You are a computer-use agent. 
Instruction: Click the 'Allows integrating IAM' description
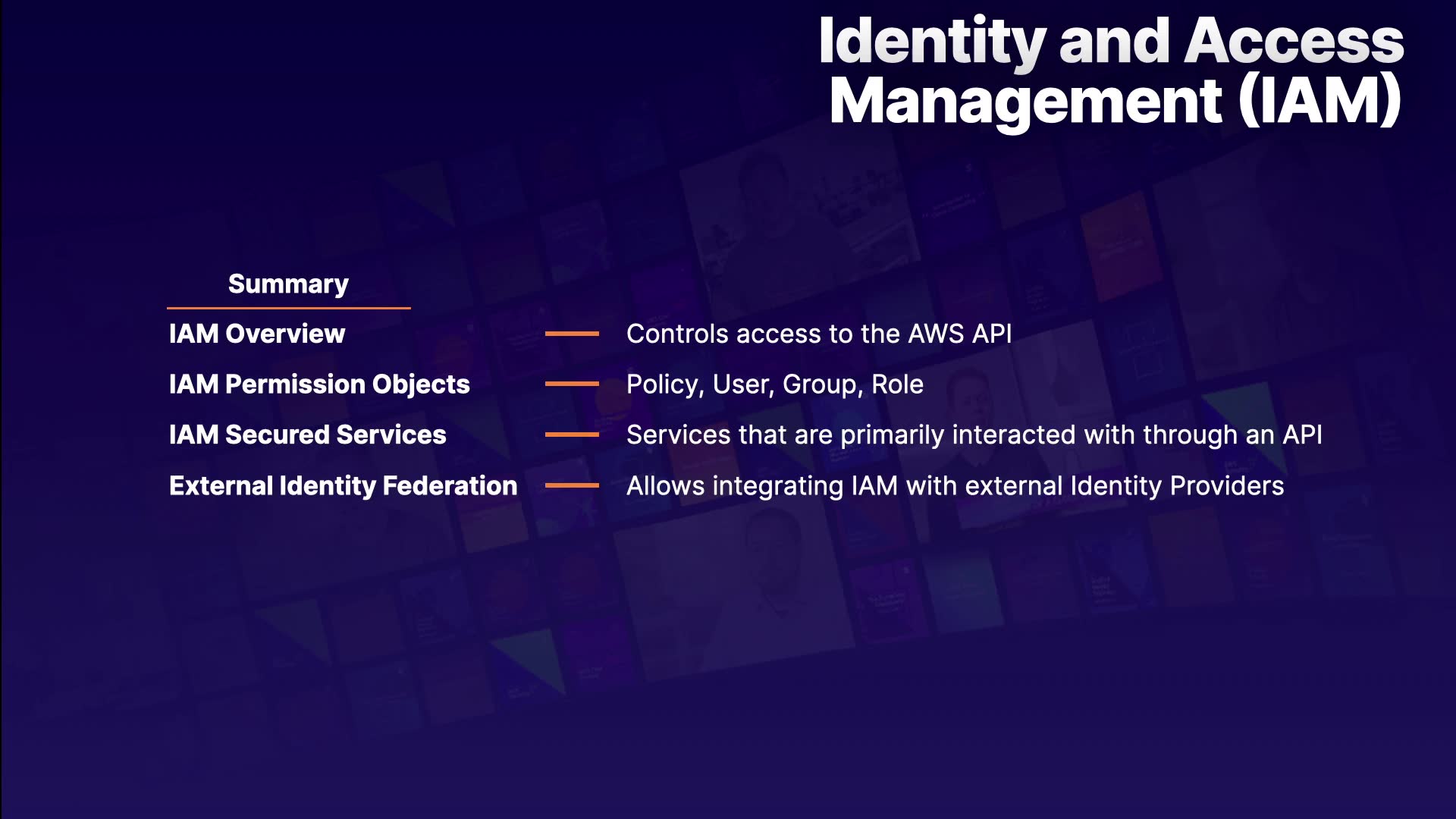pos(762,485)
